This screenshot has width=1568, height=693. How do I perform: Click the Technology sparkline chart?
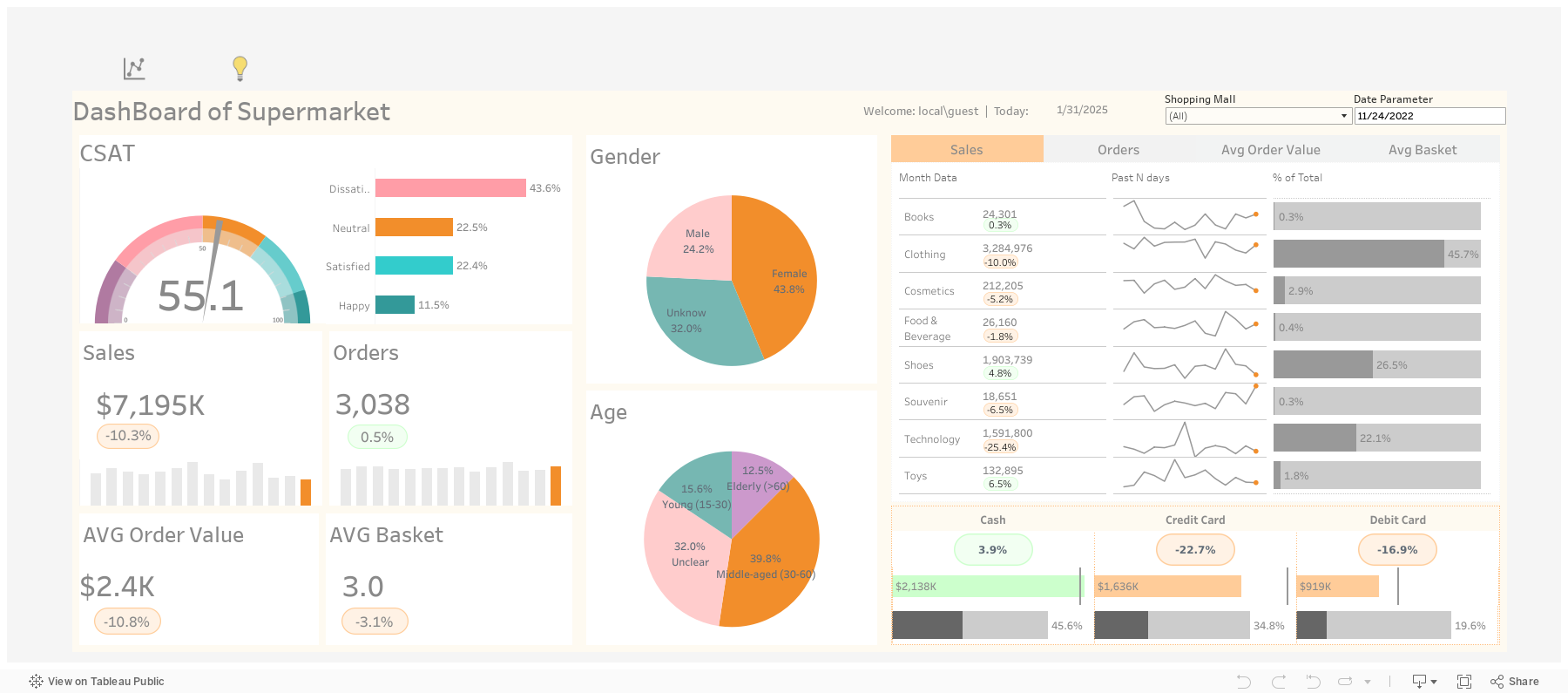coord(1189,439)
